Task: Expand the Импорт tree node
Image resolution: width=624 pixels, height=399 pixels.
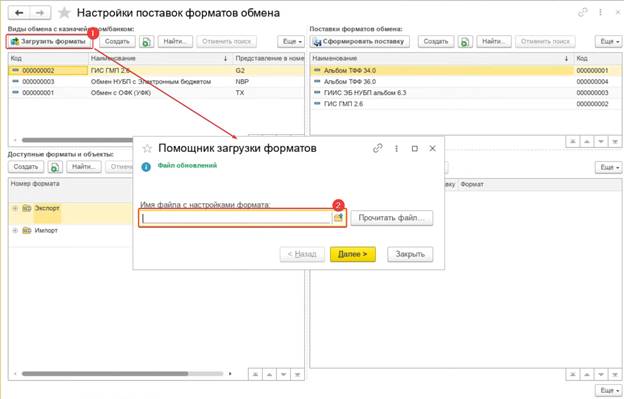Action: 15,230
